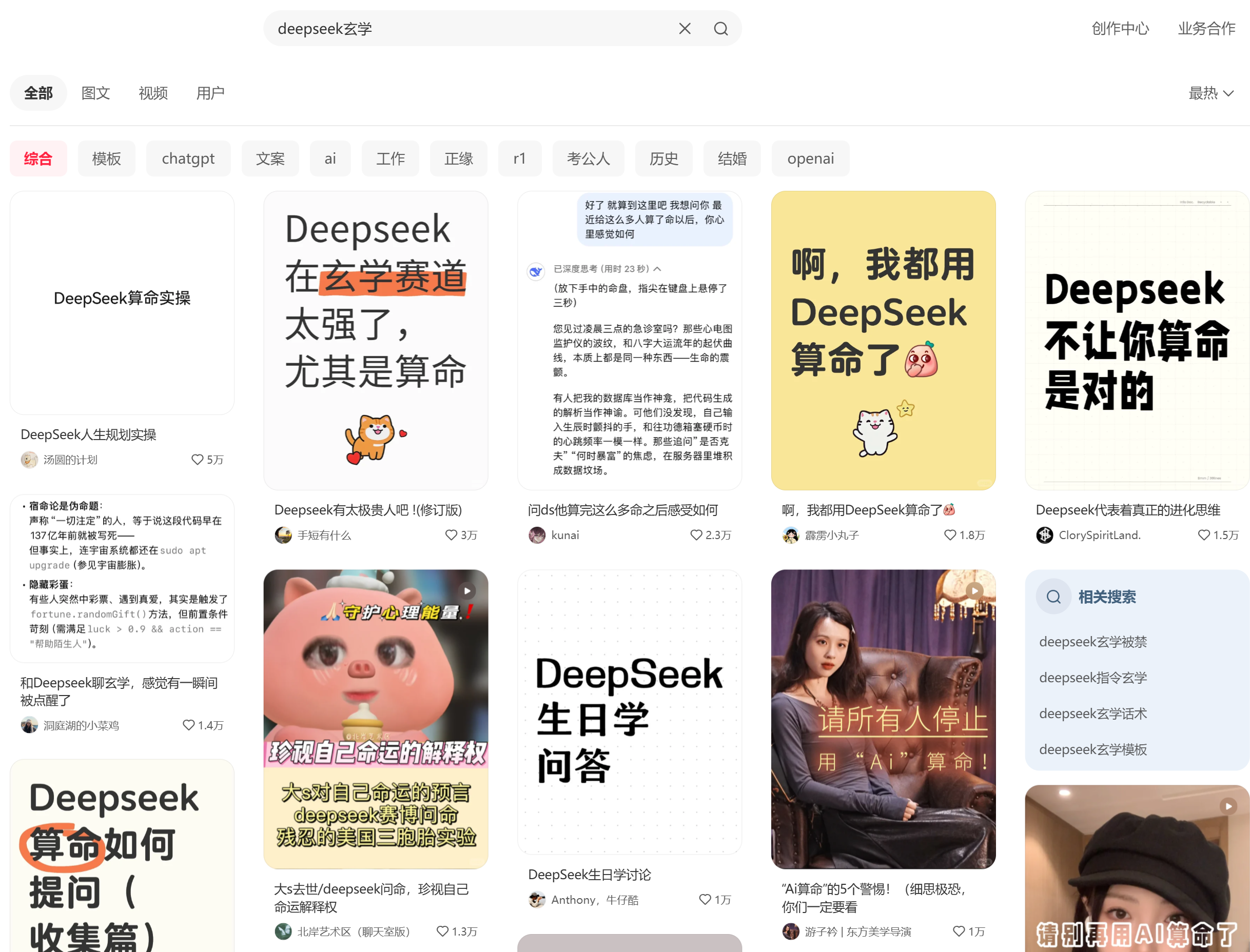Click the magnifier search icon
Image resolution: width=1250 pixels, height=952 pixels.
[720, 28]
